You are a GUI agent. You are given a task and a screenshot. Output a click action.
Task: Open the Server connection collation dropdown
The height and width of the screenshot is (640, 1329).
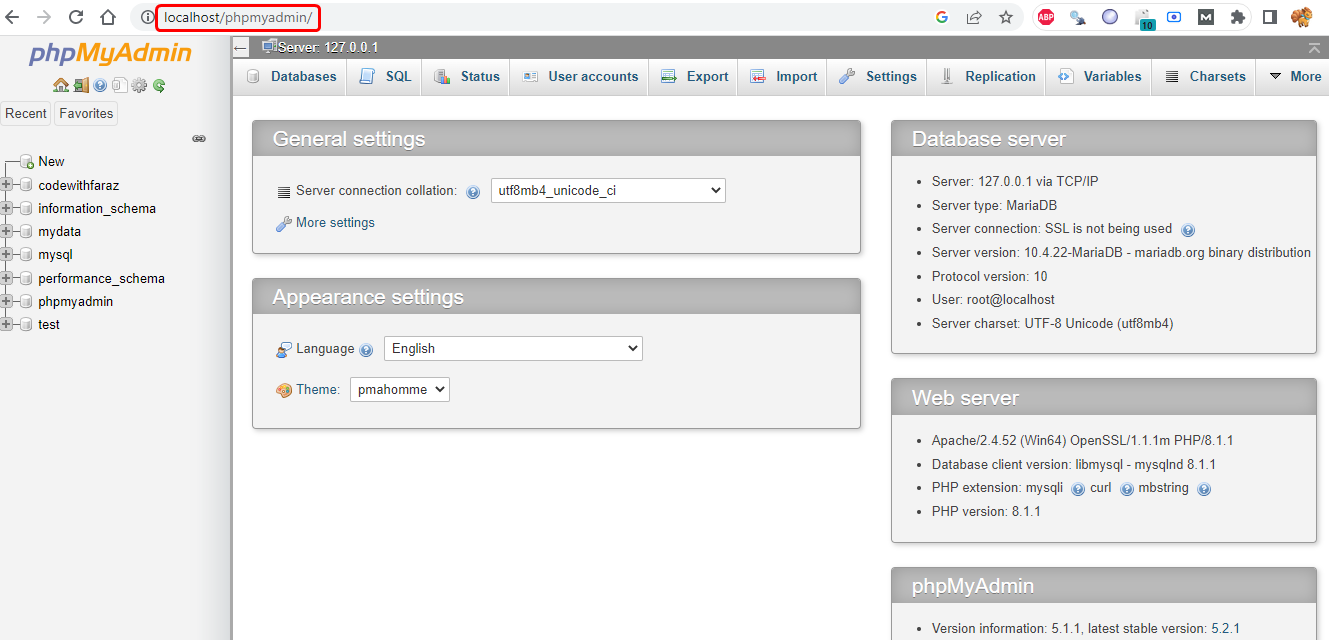click(x=608, y=190)
